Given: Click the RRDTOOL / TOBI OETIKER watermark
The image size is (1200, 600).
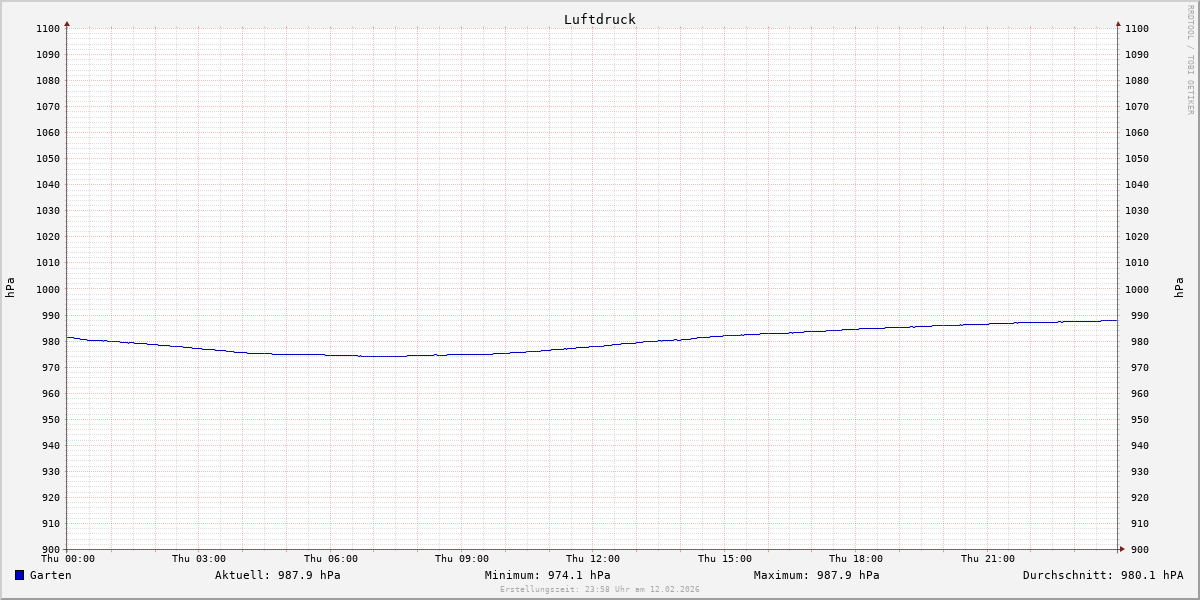Looking at the screenshot, I should pyautogui.click(x=1190, y=59).
